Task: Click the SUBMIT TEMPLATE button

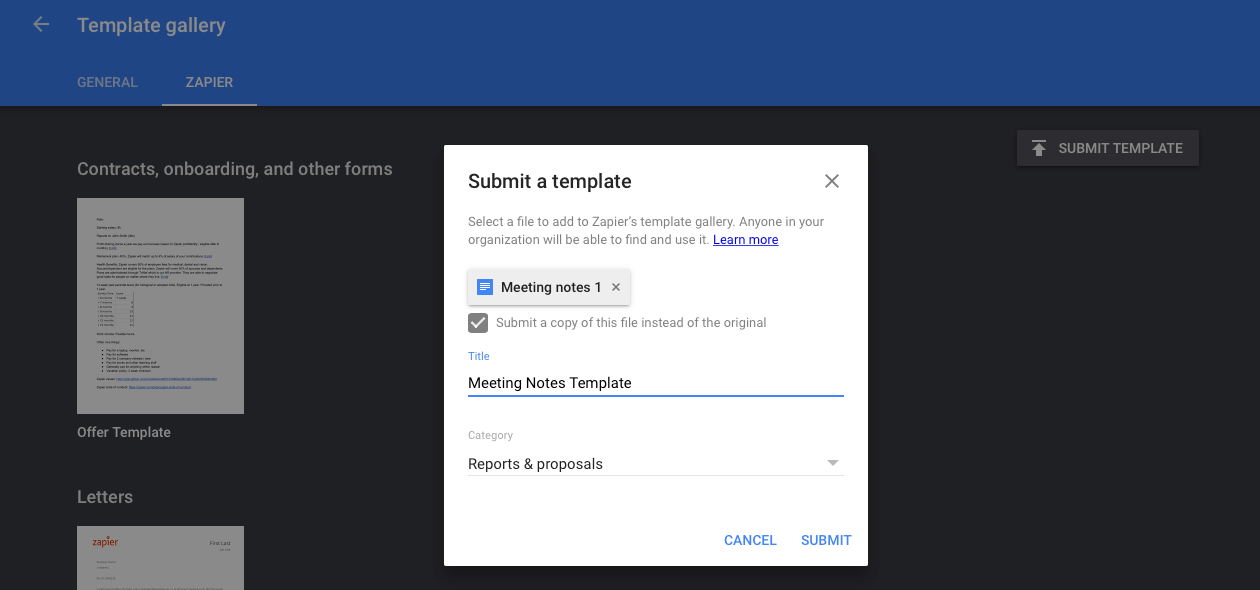Action: (x=1107, y=147)
